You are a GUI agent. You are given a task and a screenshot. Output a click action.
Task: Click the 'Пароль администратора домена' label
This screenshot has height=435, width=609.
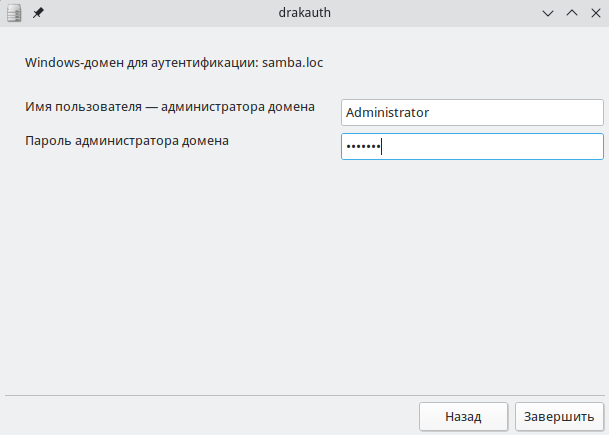point(127,141)
